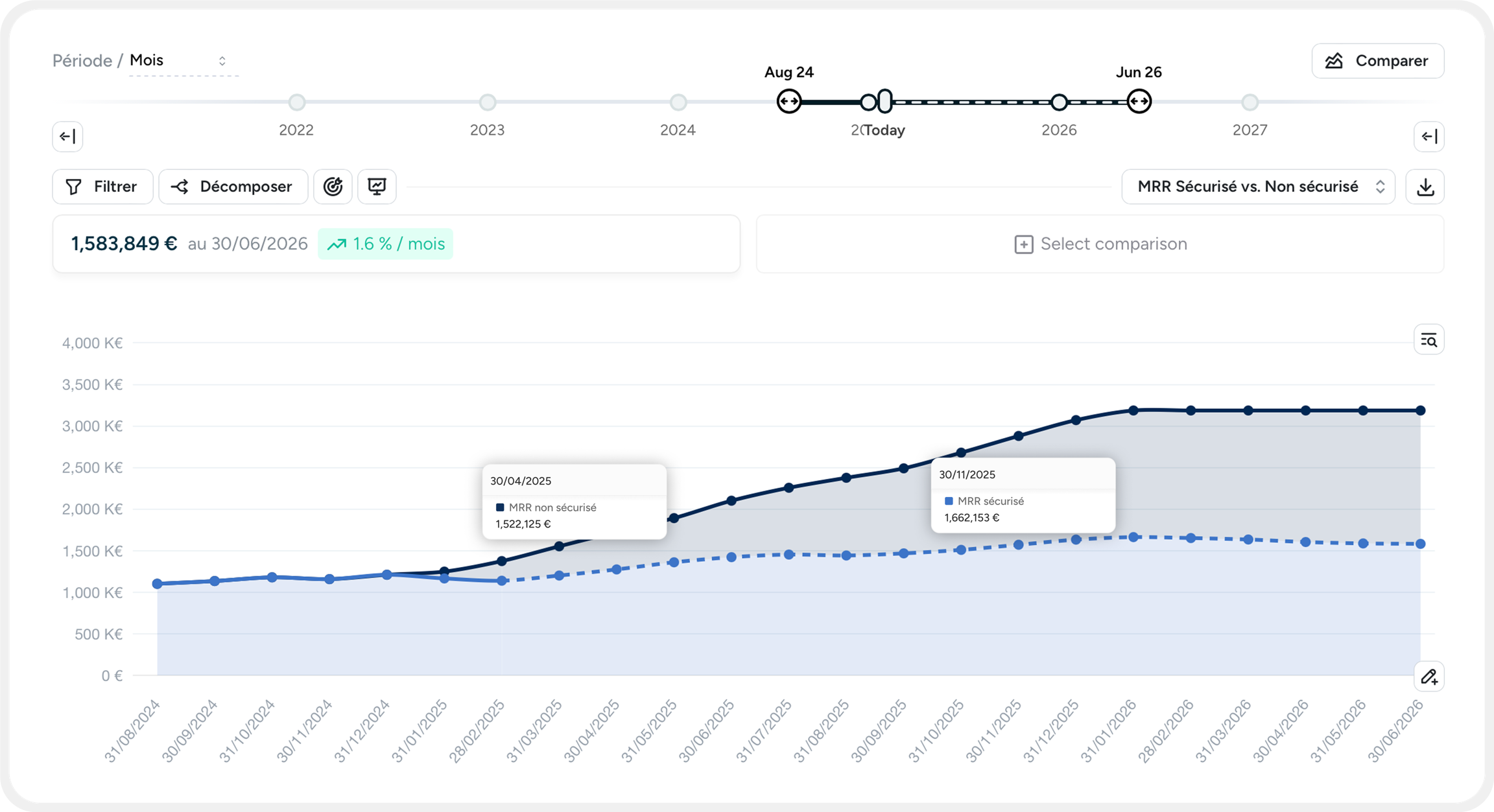The height and width of the screenshot is (812, 1494).
Task: Select the 2027 timeline point
Action: [1250, 102]
